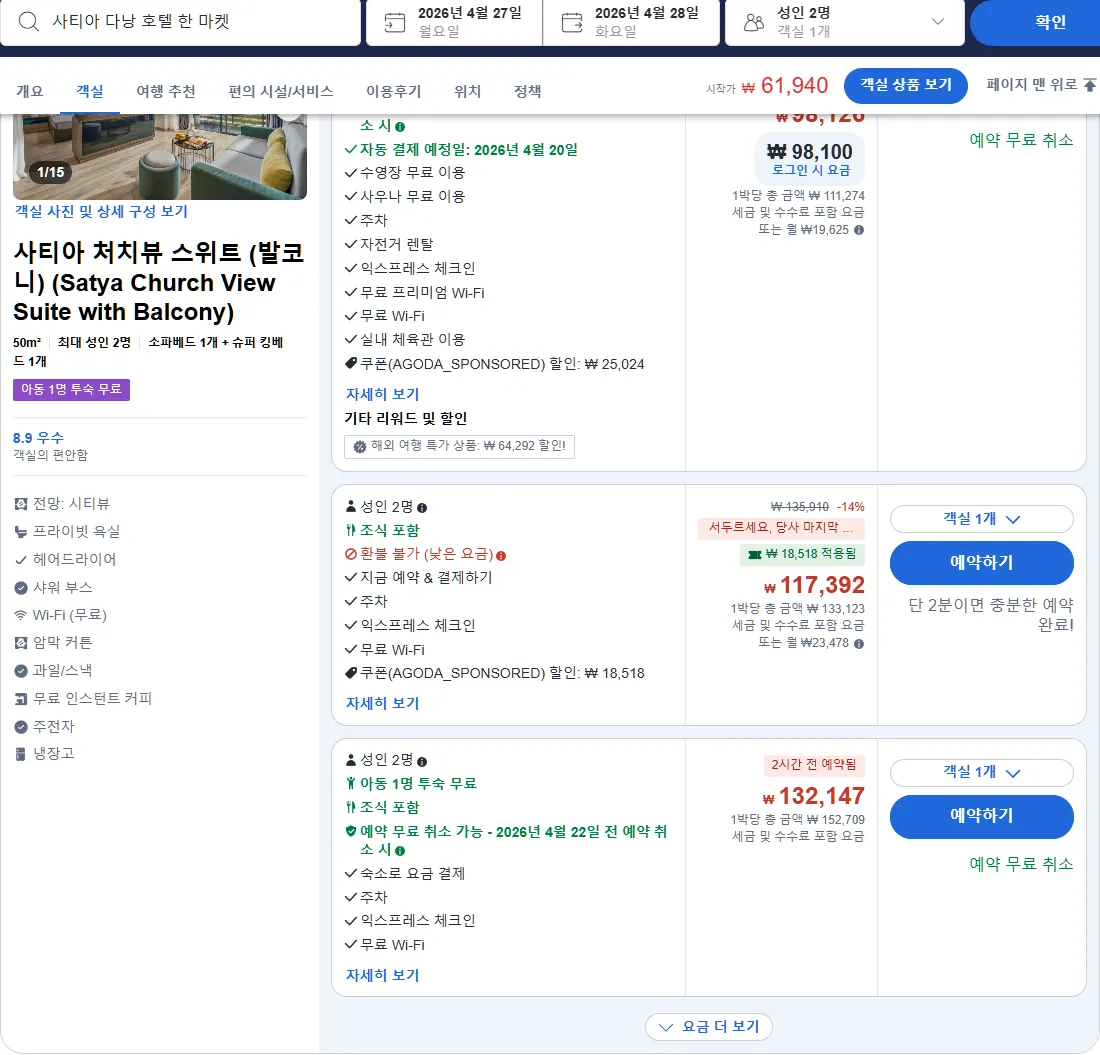Image resolution: width=1100 pixels, height=1055 pixels.
Task: Click 예약하기 for the ₩117,392 rate
Action: tap(981, 563)
